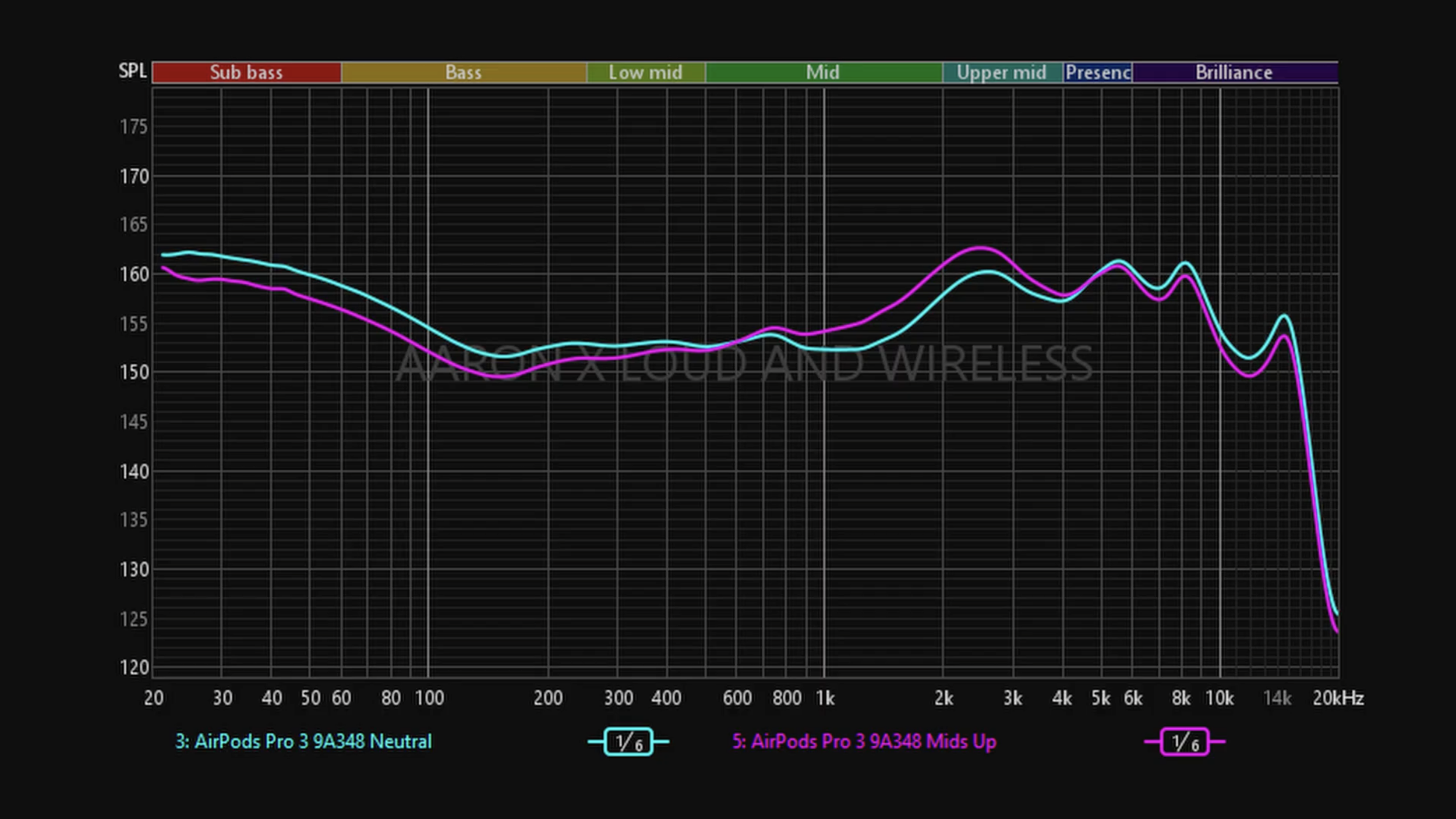1456x819 pixels.
Task: Click the 155 SPL axis value
Action: 134,324
